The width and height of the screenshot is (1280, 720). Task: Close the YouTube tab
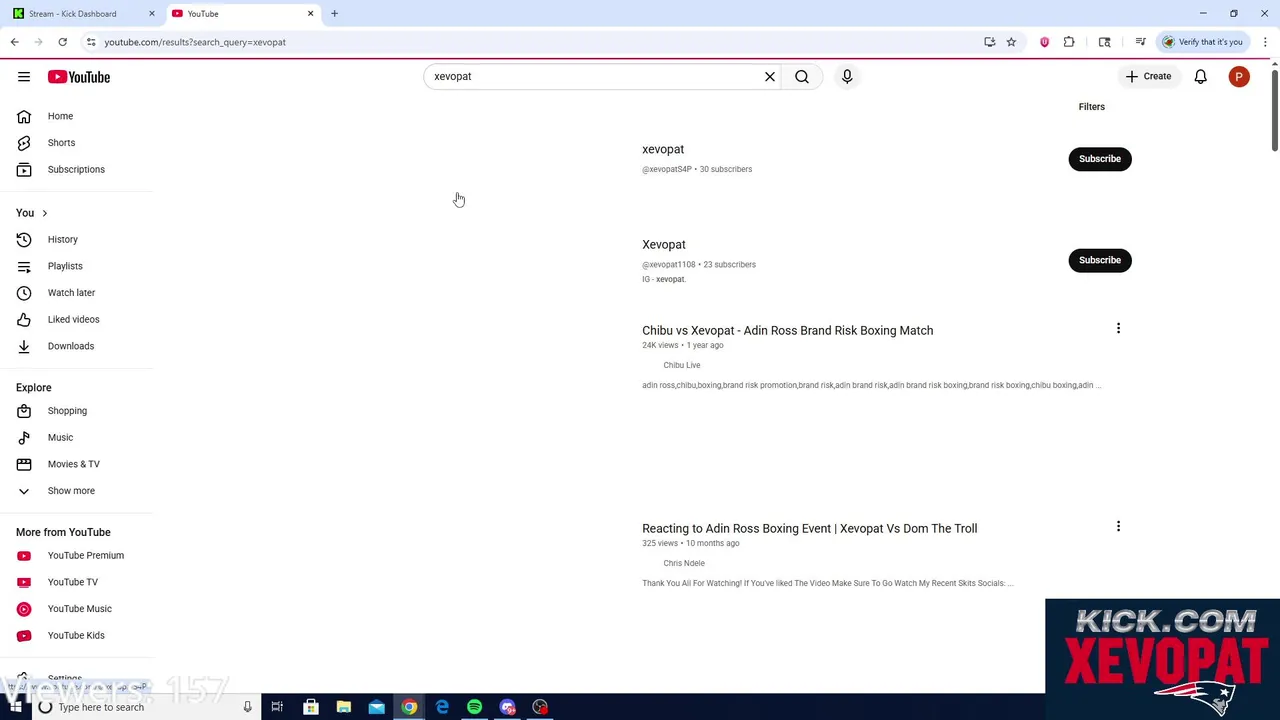point(310,13)
